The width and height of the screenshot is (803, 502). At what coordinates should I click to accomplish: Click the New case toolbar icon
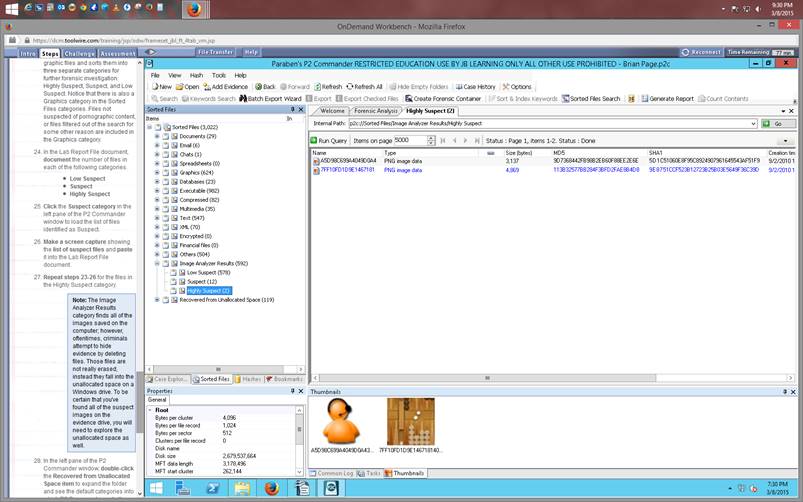[162, 87]
